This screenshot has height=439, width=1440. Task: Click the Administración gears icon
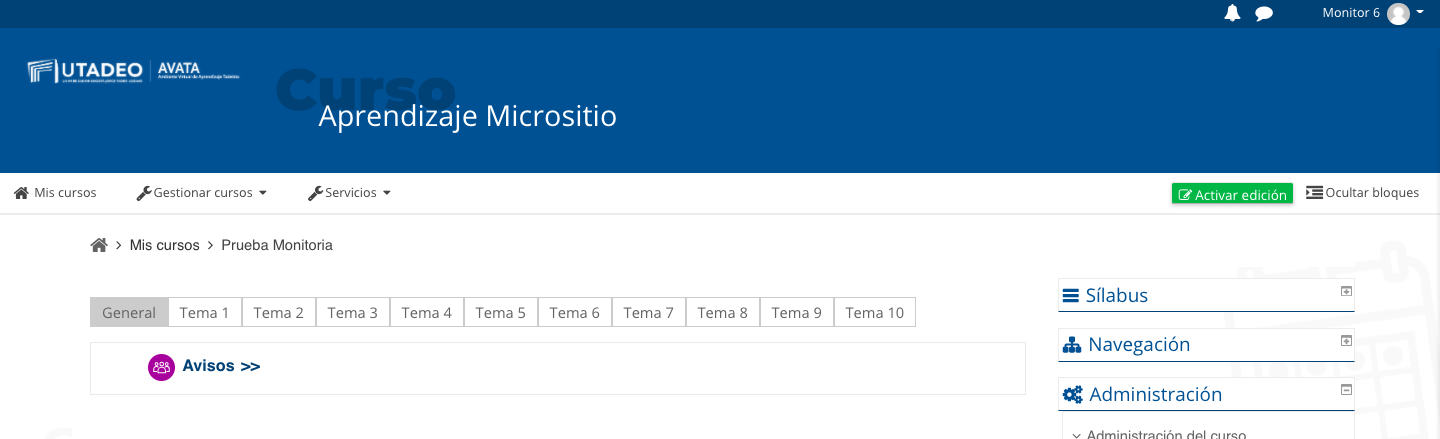click(1072, 395)
